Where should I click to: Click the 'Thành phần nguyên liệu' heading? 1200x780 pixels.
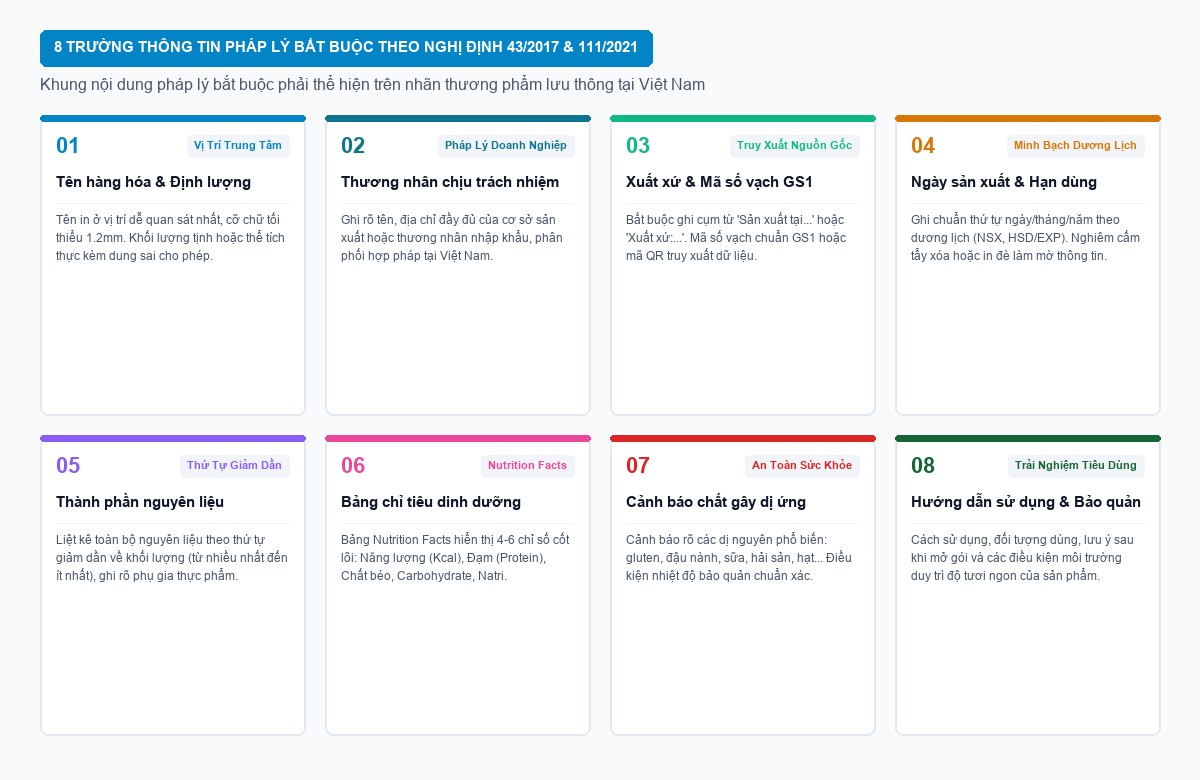pyautogui.click(x=140, y=502)
